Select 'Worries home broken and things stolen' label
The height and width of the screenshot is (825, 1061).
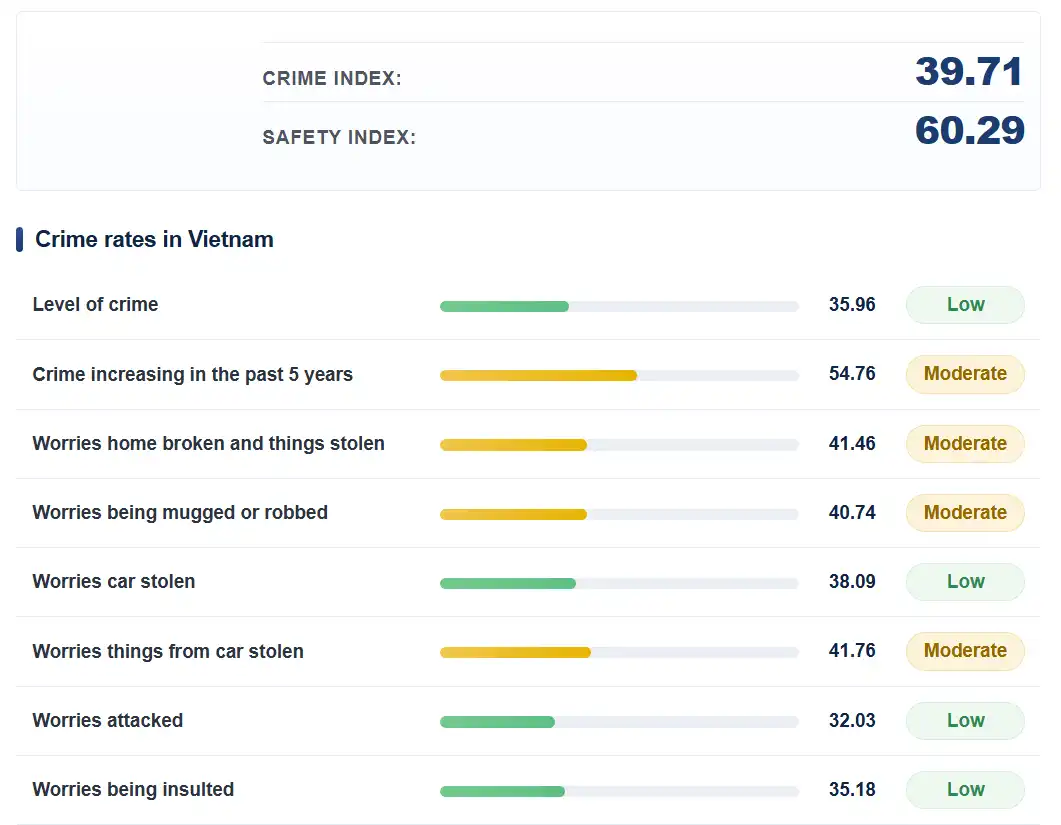208,443
